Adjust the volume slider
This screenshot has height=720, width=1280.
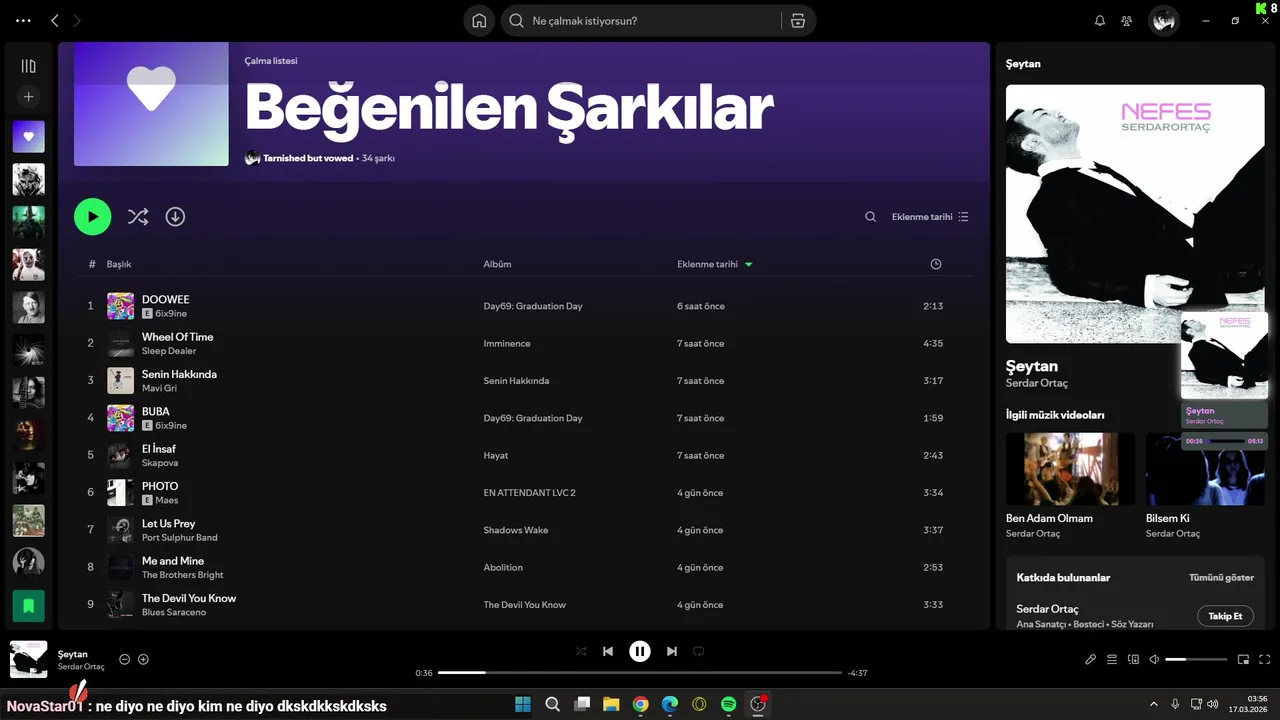[x=1196, y=659]
